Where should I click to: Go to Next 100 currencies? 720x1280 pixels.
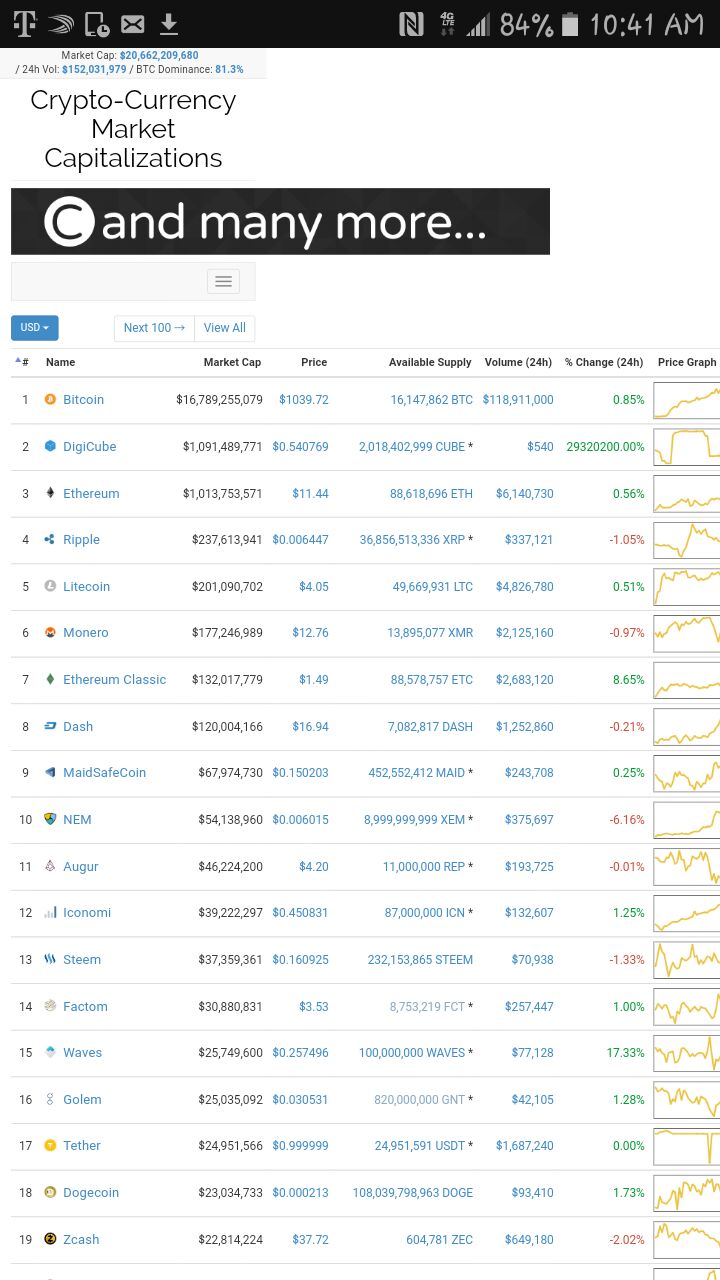tap(154, 328)
